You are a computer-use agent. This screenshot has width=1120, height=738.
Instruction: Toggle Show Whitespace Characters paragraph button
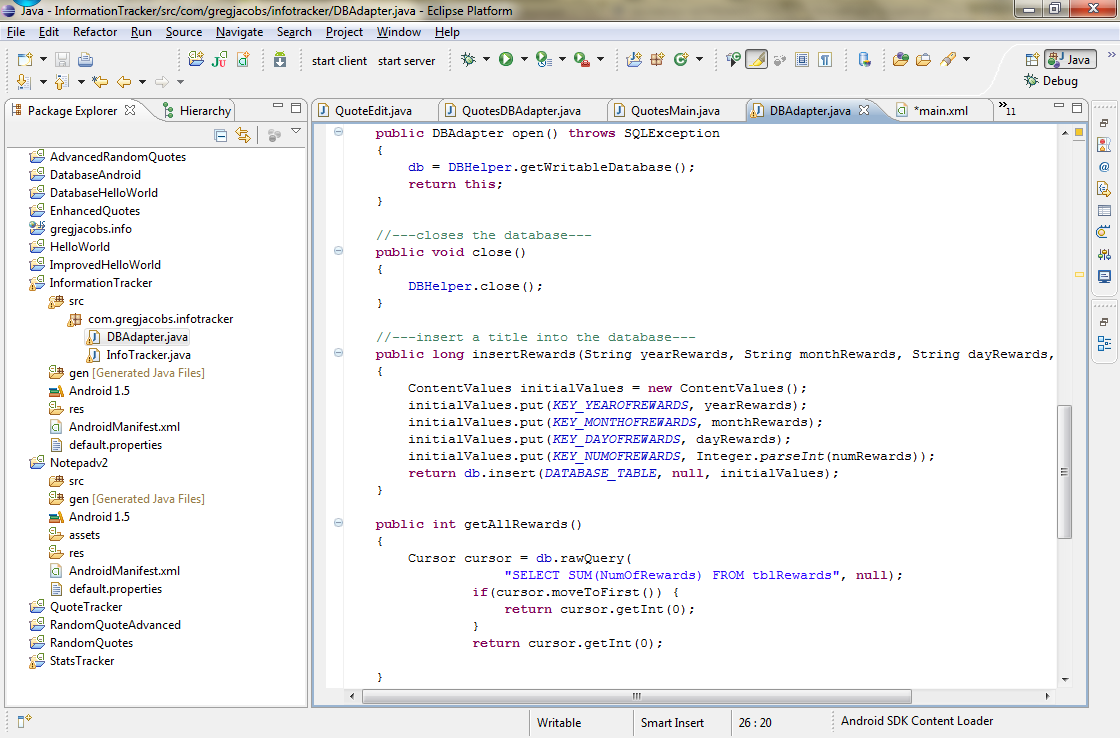point(825,60)
